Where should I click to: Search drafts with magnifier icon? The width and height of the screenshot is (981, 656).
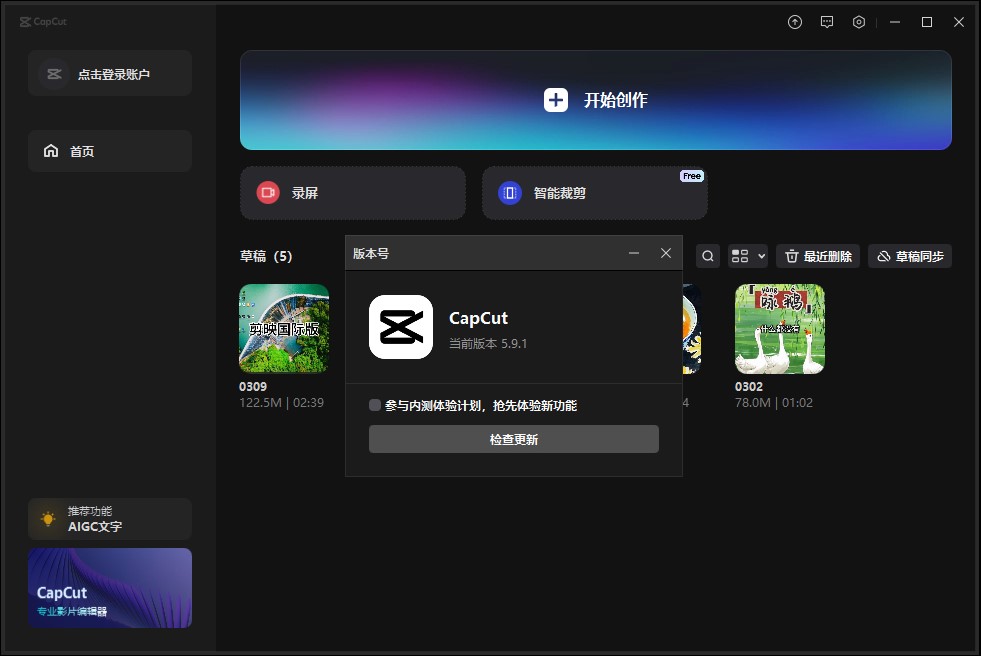[708, 256]
